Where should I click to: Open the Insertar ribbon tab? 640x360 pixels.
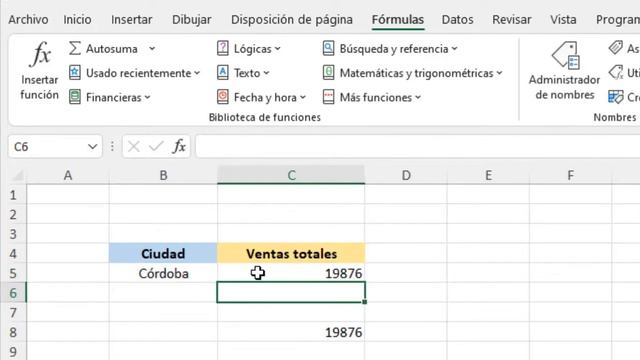tap(131, 20)
